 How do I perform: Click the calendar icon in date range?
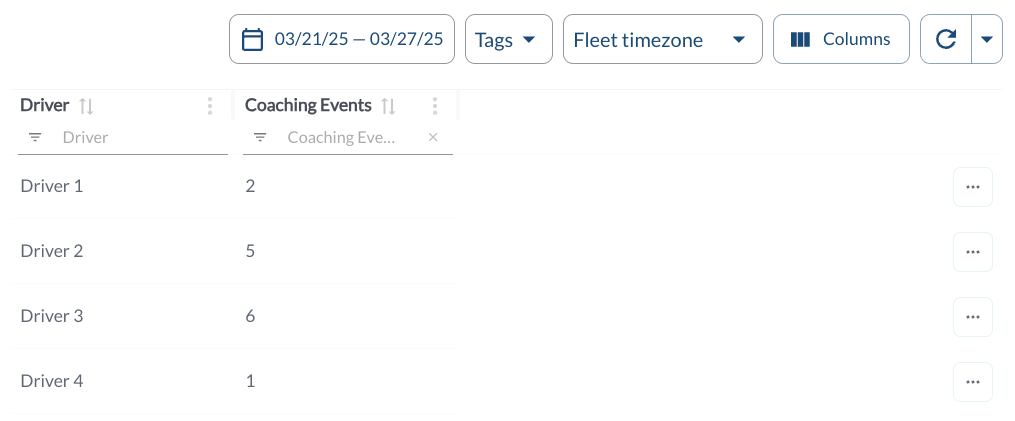253,40
